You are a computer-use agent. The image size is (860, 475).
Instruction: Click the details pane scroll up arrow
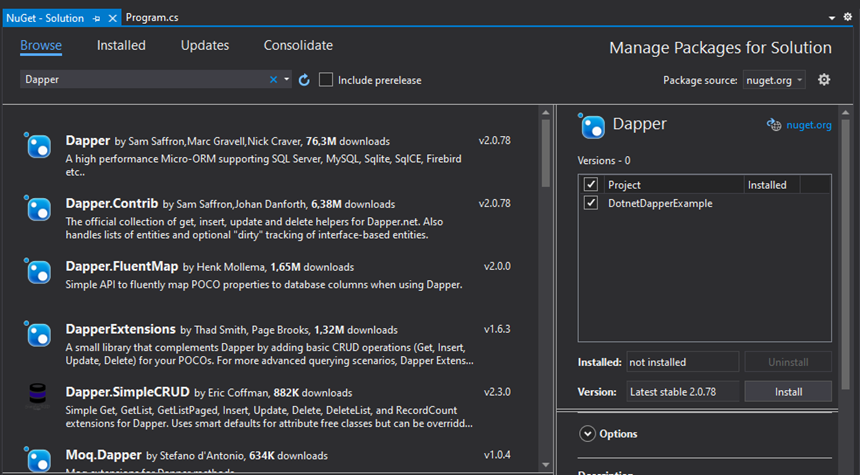[x=845, y=112]
